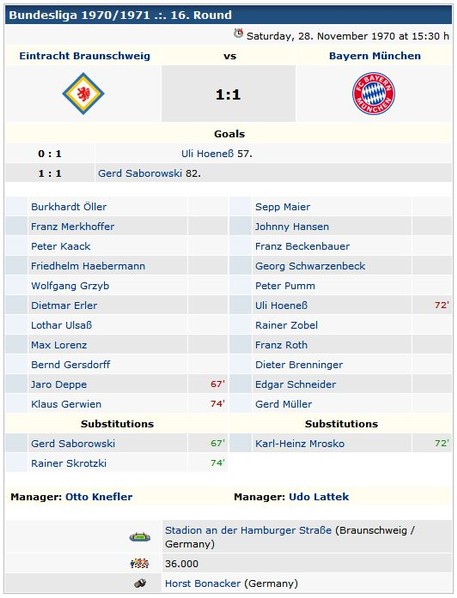View Burkhardt Öller's profile
457x598 pixels.
tap(69, 207)
